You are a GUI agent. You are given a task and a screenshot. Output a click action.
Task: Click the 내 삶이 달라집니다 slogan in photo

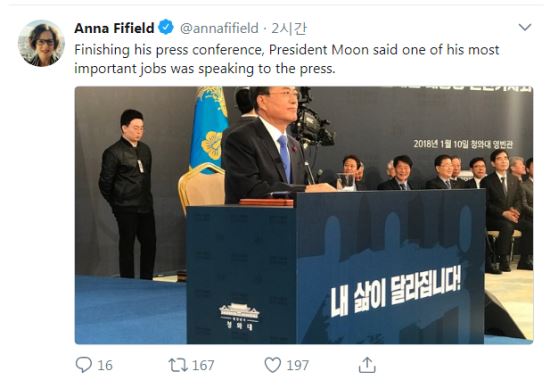click(x=396, y=290)
